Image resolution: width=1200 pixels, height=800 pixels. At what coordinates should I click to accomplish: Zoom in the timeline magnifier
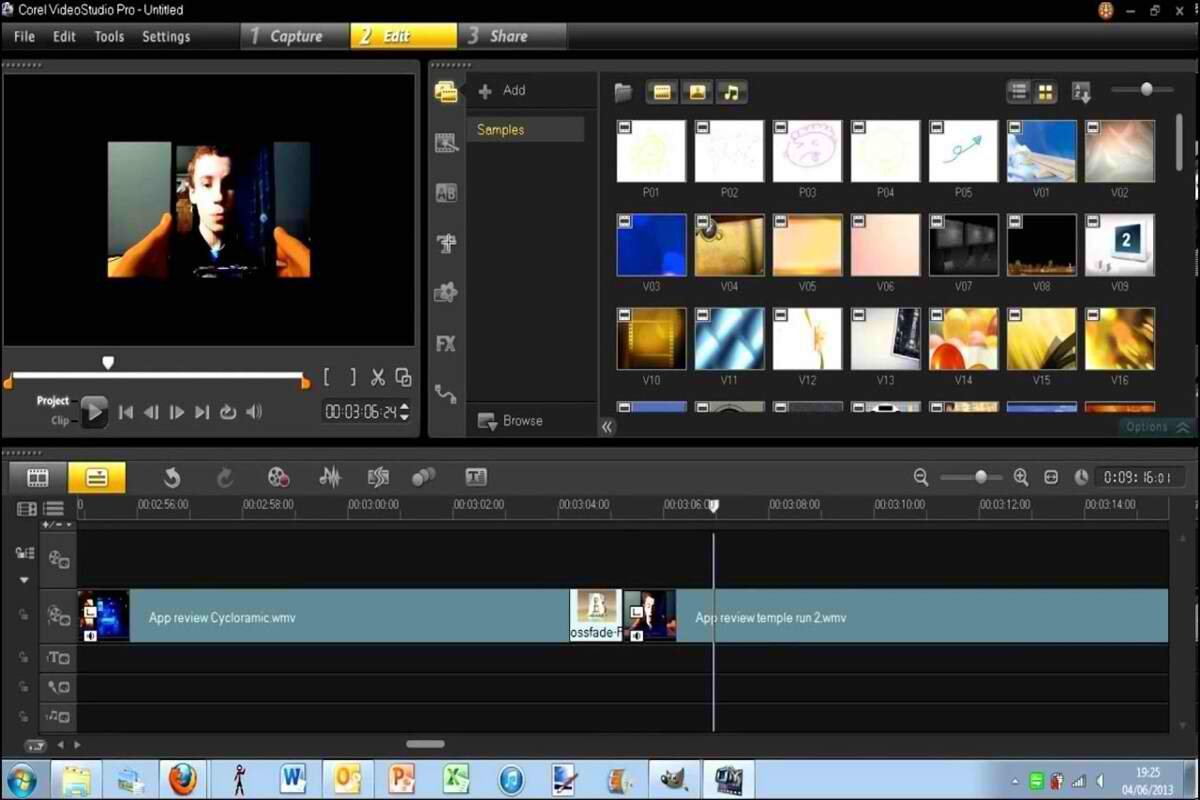click(x=1021, y=478)
